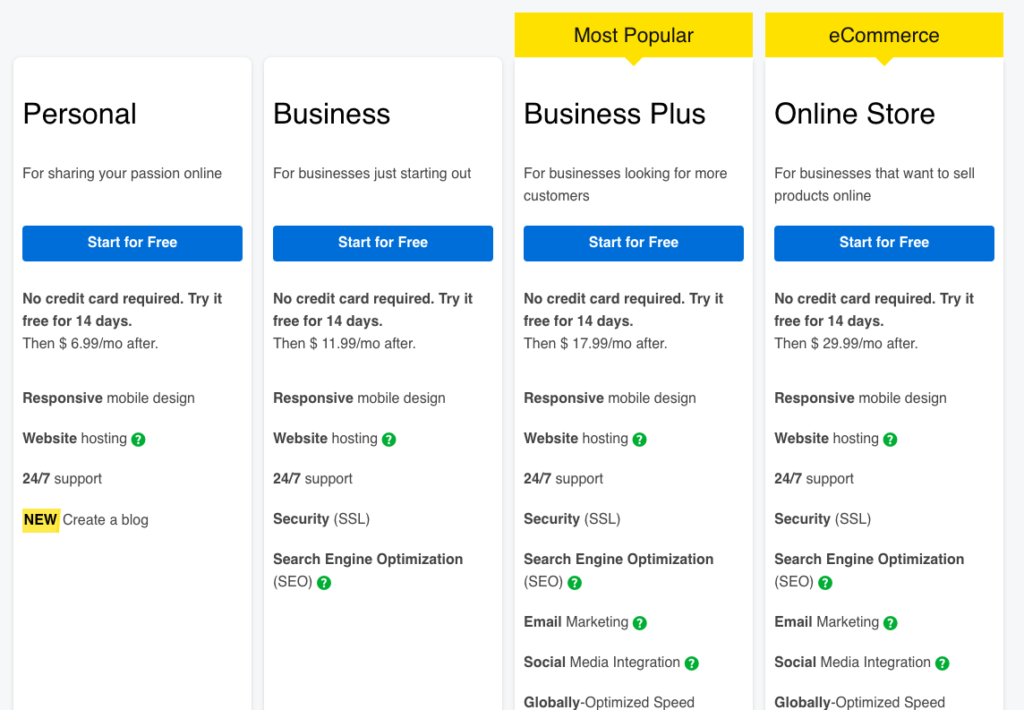
Task: Click Business Plus Website hosting help icon
Action: coord(640,439)
